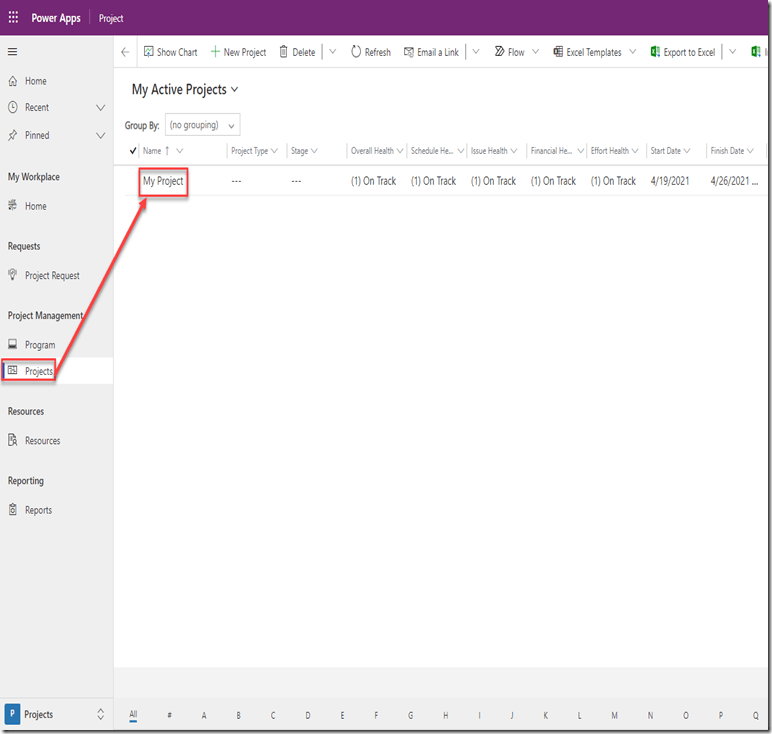Open the Group By dropdown
This screenshot has height=734, width=772.
point(203,125)
